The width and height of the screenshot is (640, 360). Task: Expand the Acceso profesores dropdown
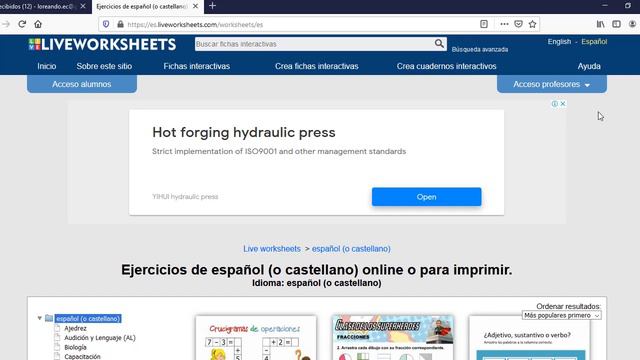551,84
